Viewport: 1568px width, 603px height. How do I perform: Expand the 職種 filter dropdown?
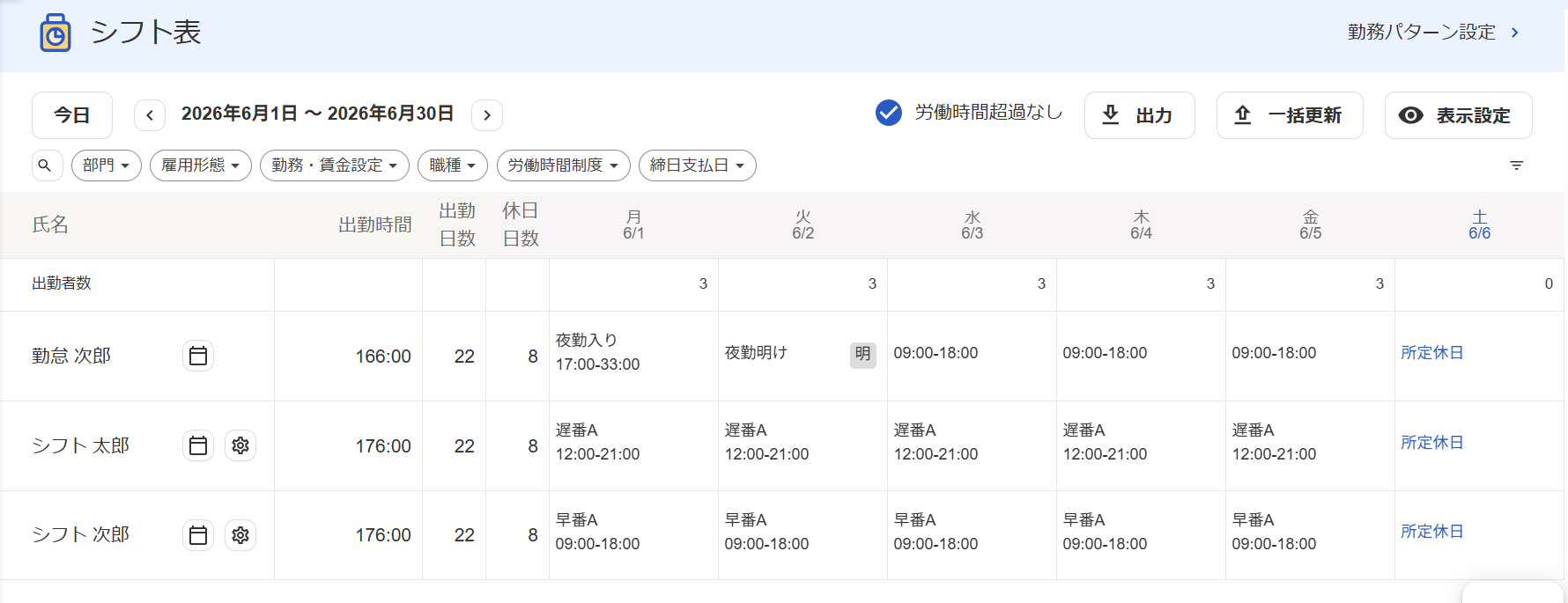(x=453, y=165)
